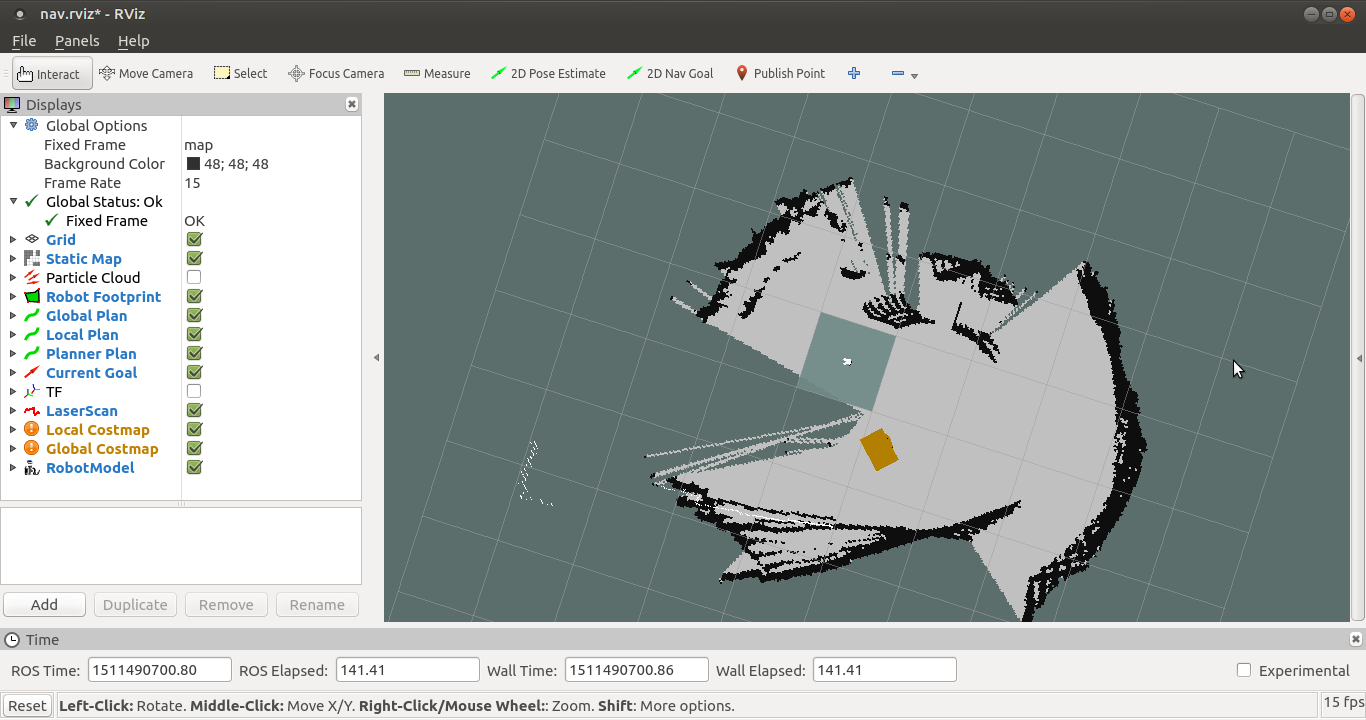Expand the Robot Footprint properties
This screenshot has width=1366, height=720.
[x=13, y=296]
